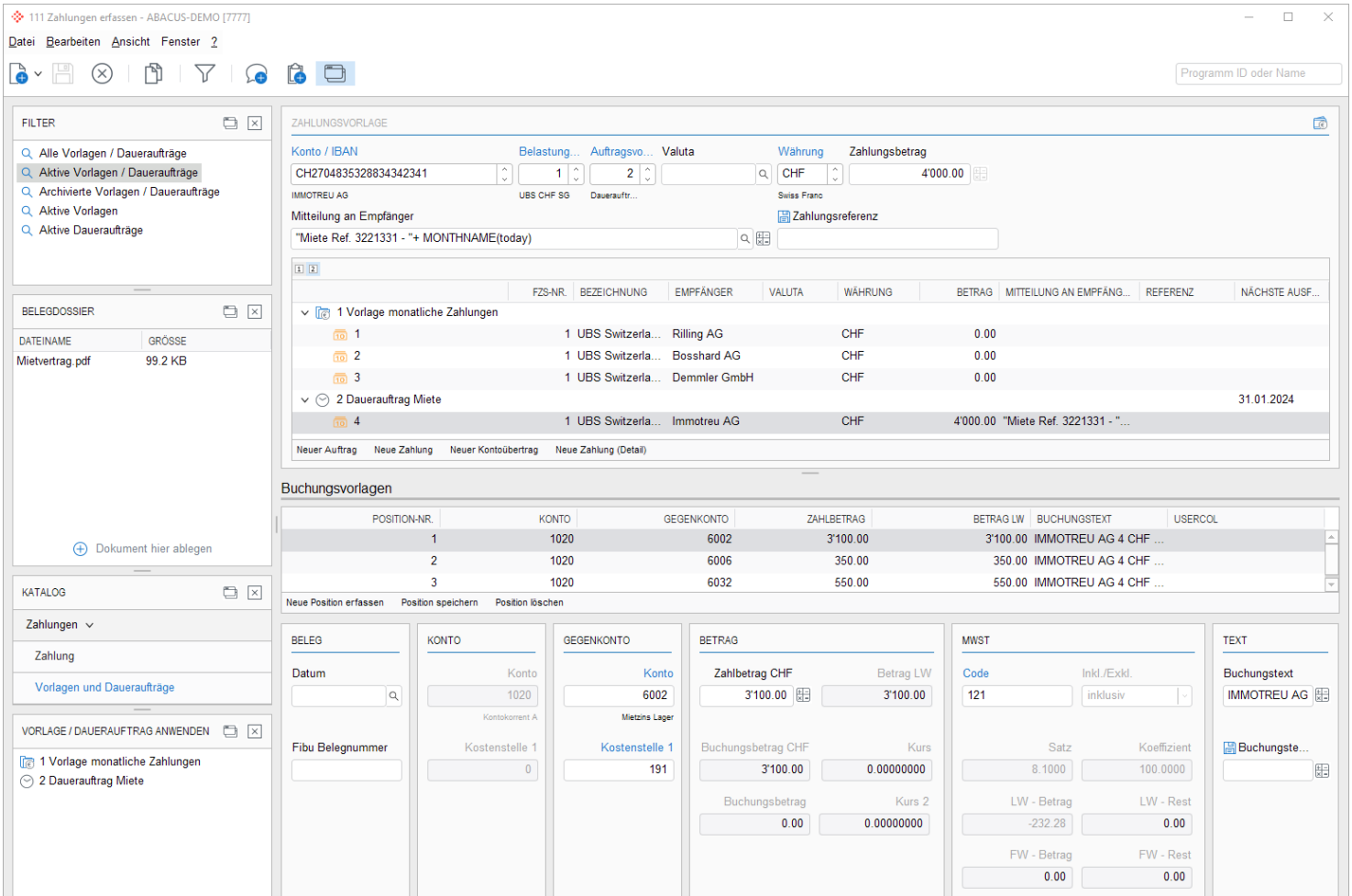Click the Buchungsvorlagen table scrollbar down arrow
Image resolution: width=1352 pixels, height=896 pixels.
(1332, 584)
